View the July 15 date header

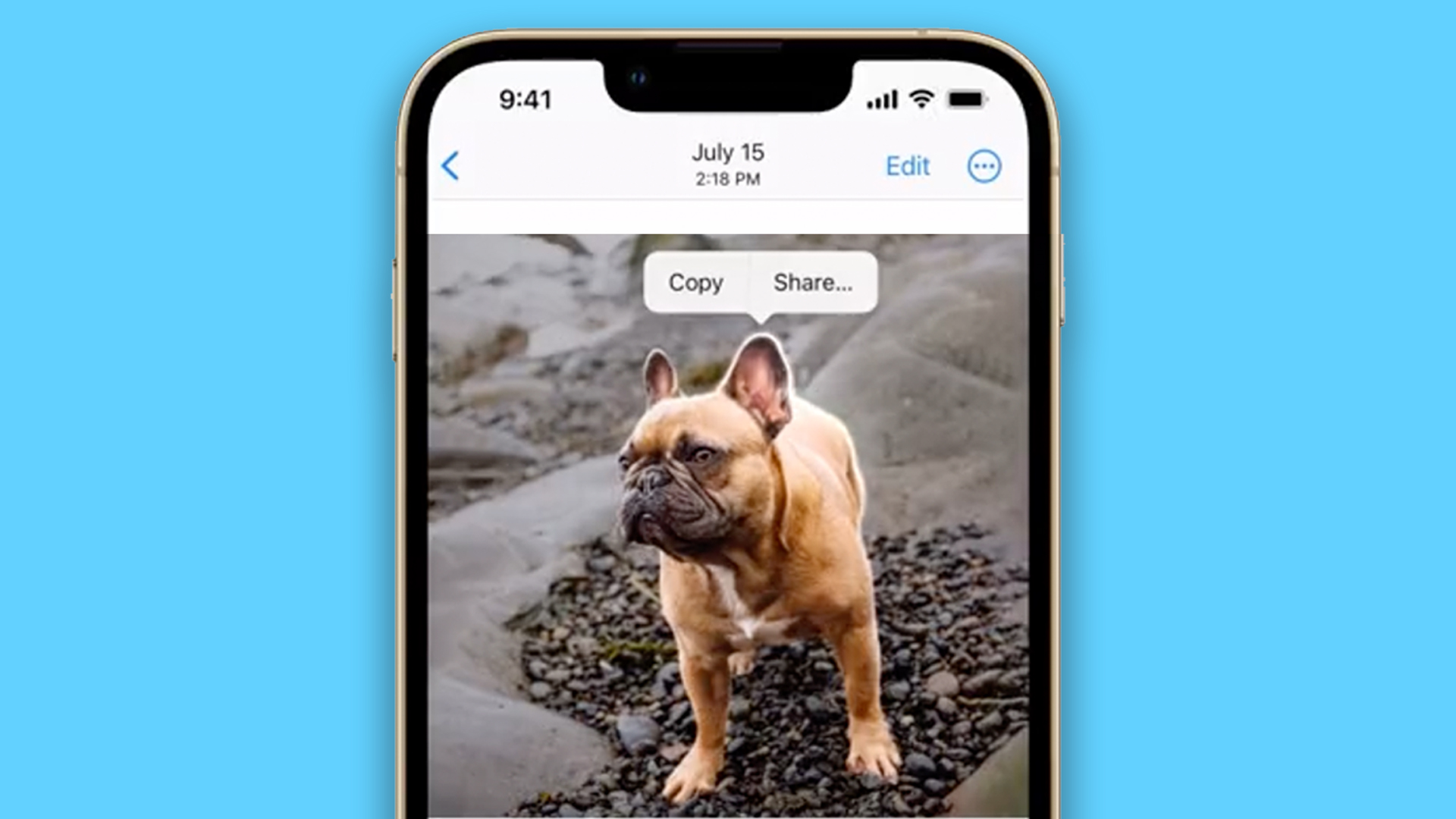click(x=728, y=152)
